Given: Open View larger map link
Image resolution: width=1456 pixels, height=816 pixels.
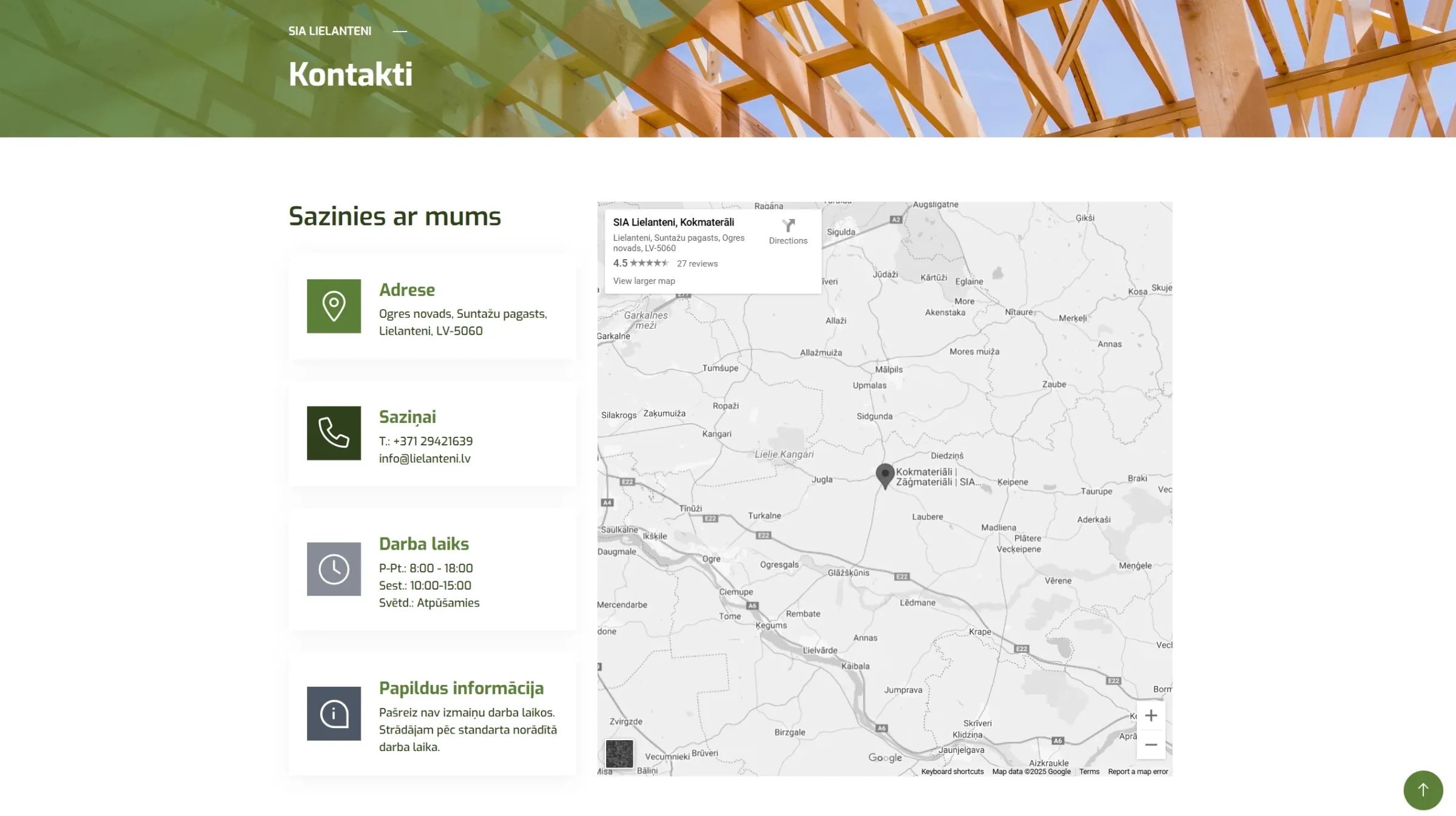Looking at the screenshot, I should [x=644, y=281].
